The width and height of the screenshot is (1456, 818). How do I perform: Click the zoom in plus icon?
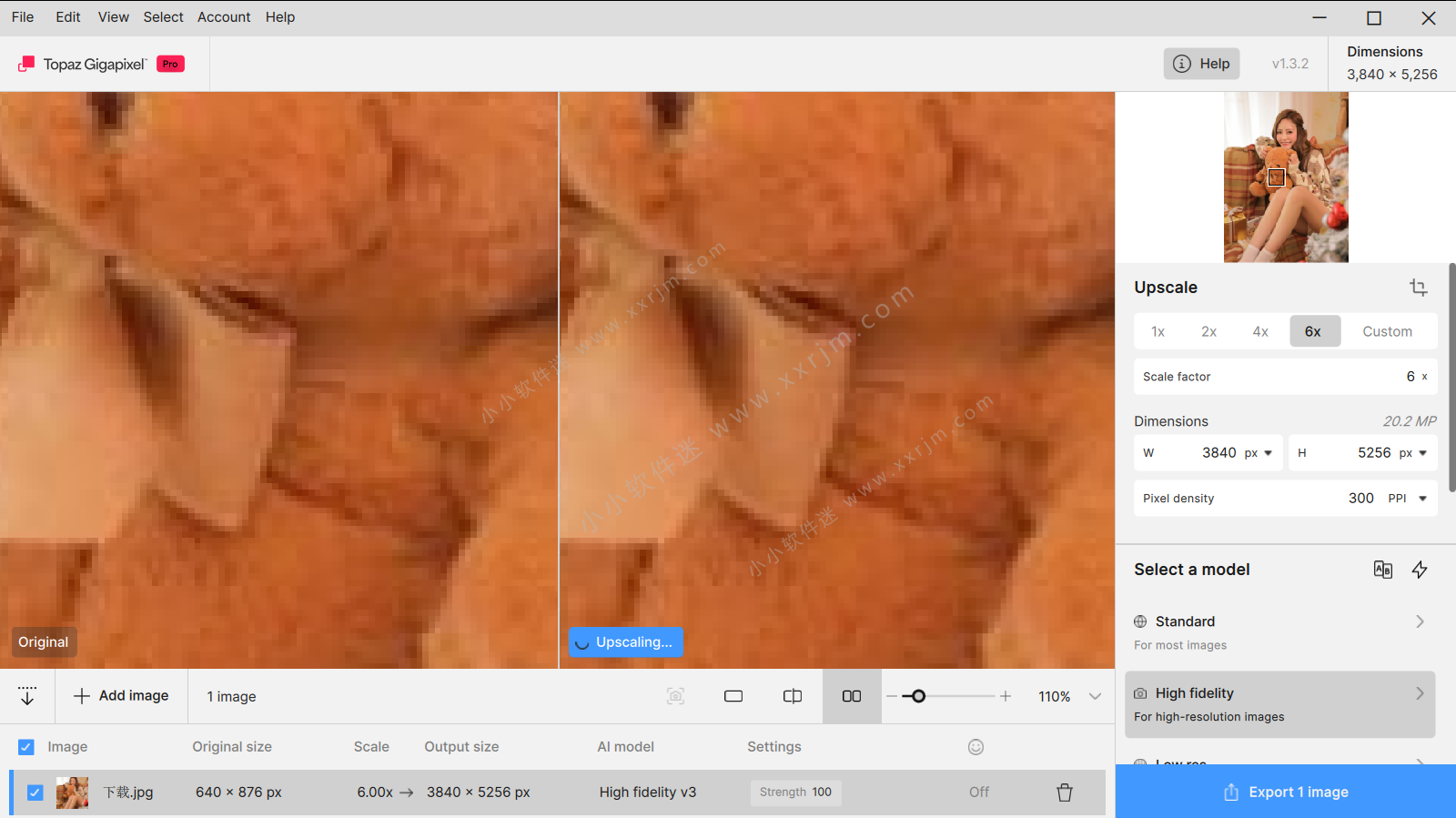[1006, 696]
